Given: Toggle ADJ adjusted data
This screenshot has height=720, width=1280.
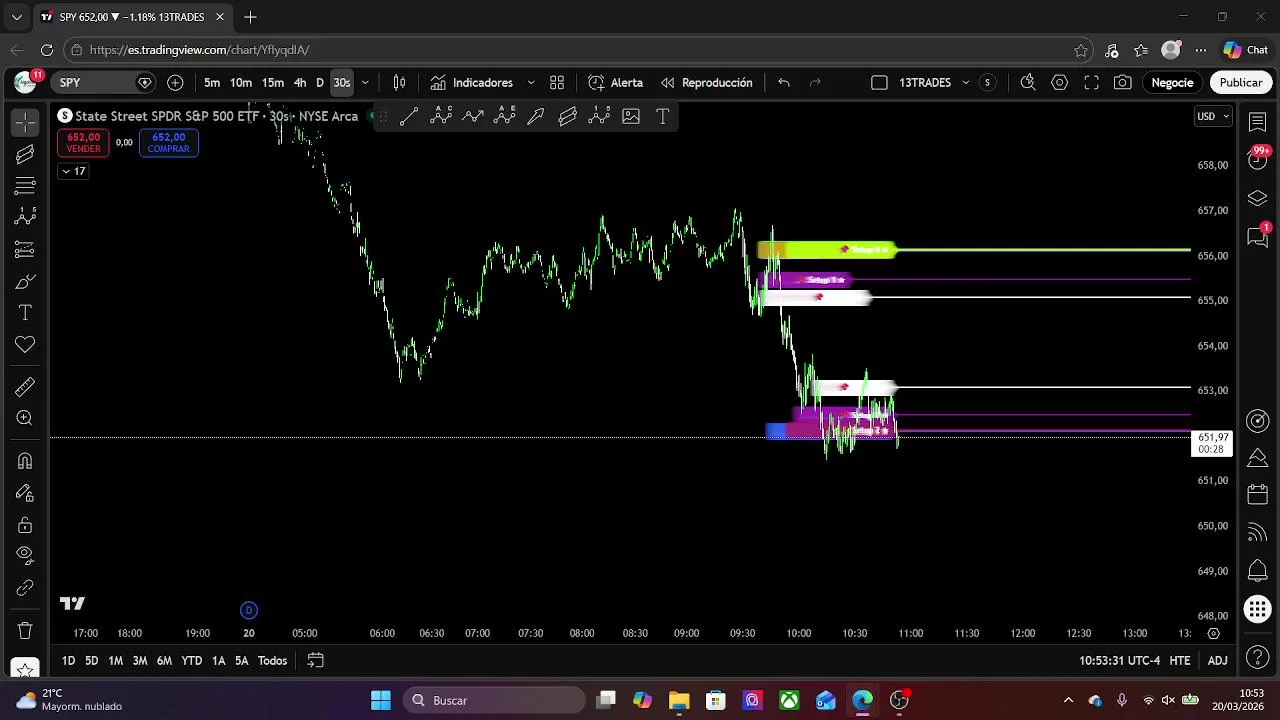Looking at the screenshot, I should click(1217, 661).
